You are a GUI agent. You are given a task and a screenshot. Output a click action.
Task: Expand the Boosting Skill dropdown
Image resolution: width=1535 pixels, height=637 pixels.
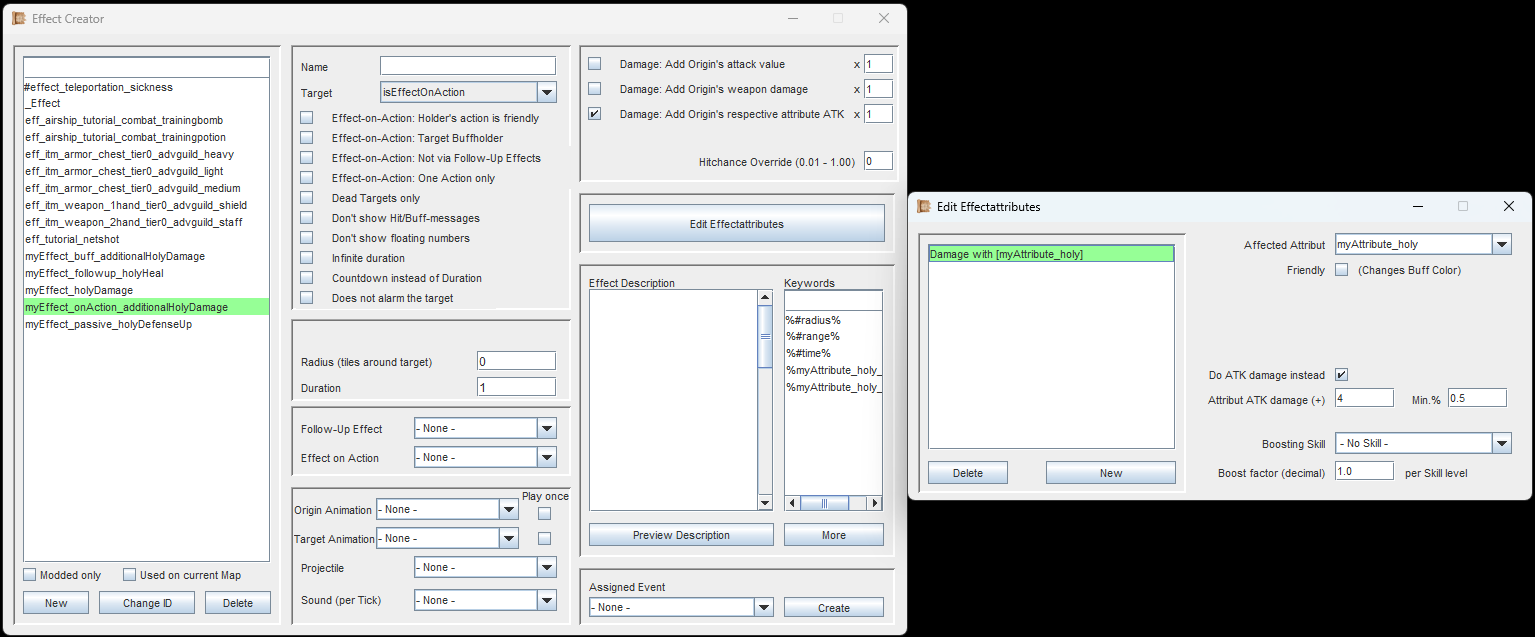coord(1423,443)
